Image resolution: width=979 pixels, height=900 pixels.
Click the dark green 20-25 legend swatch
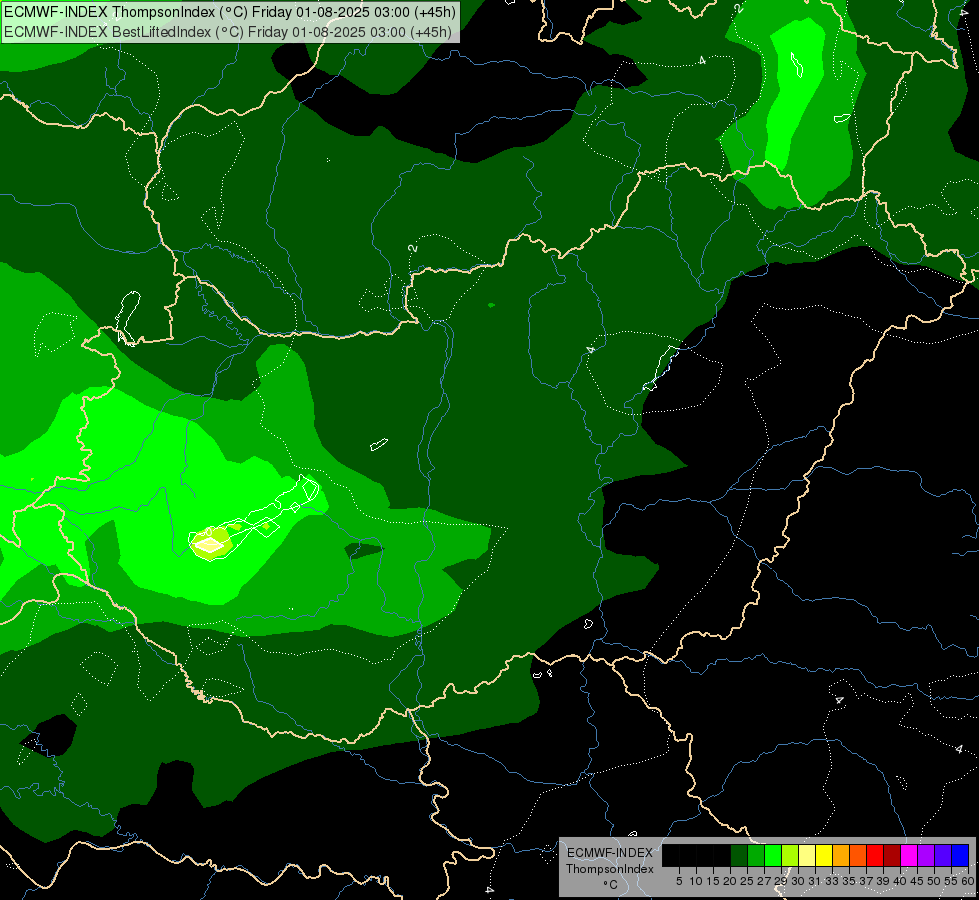[x=739, y=855]
